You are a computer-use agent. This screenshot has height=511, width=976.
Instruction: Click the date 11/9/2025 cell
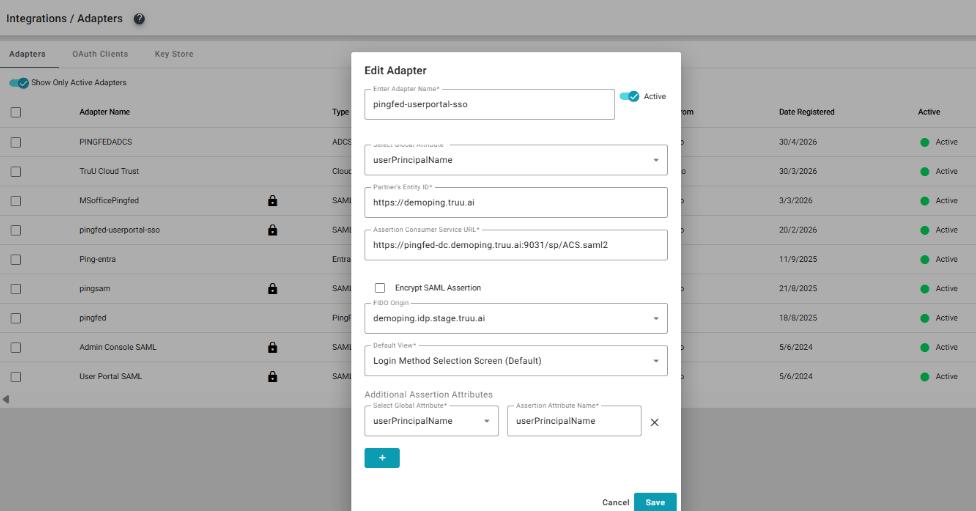[798, 259]
